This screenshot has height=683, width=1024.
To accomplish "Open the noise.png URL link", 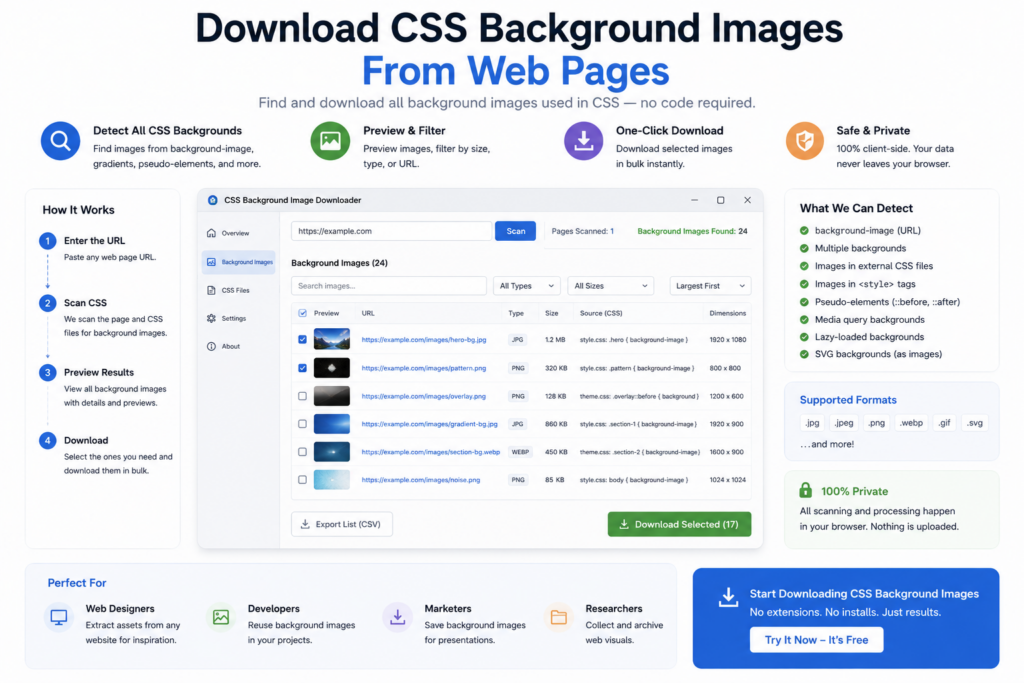I will click(421, 480).
